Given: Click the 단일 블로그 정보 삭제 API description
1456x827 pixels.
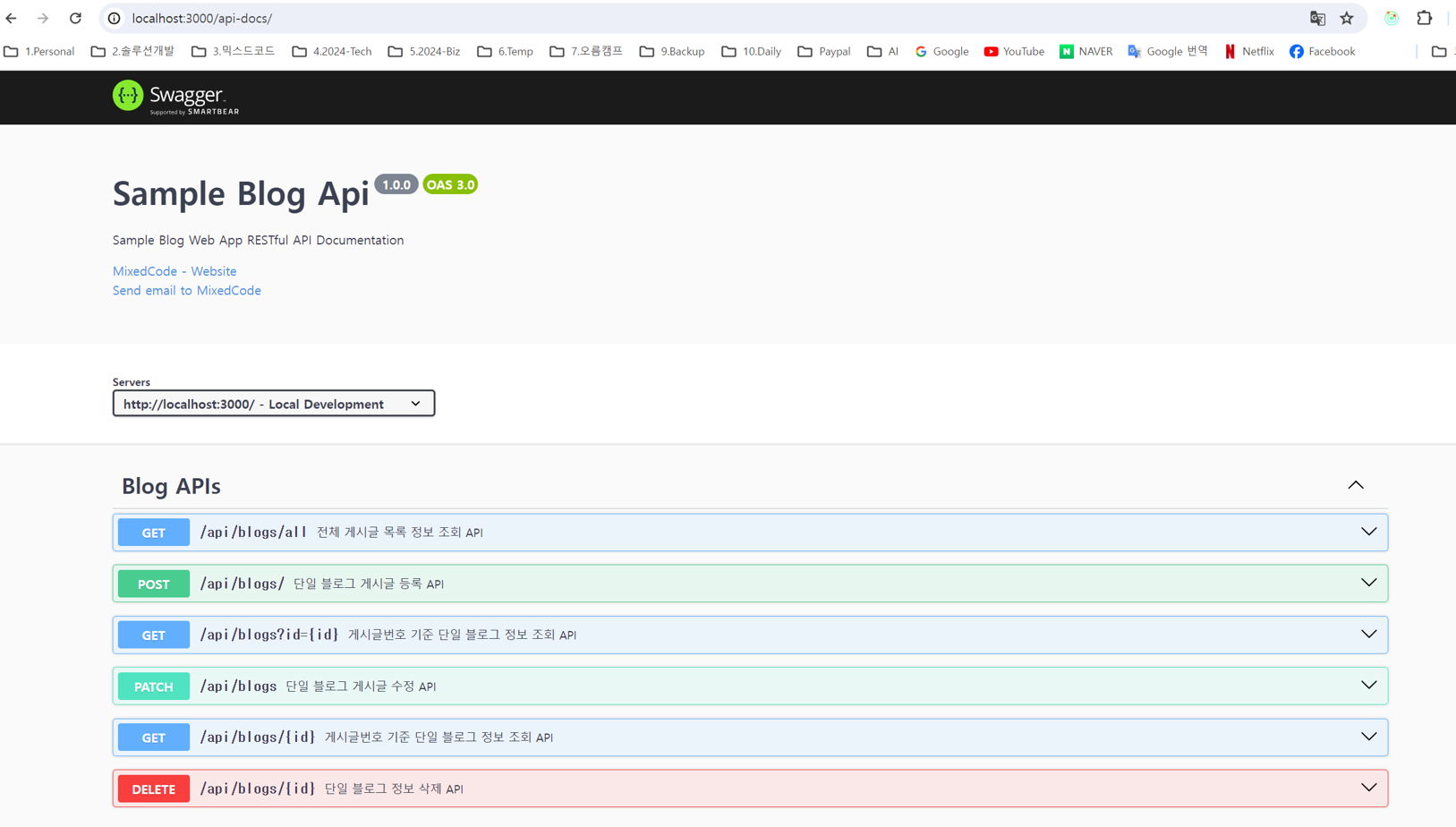Looking at the screenshot, I should pos(394,789).
